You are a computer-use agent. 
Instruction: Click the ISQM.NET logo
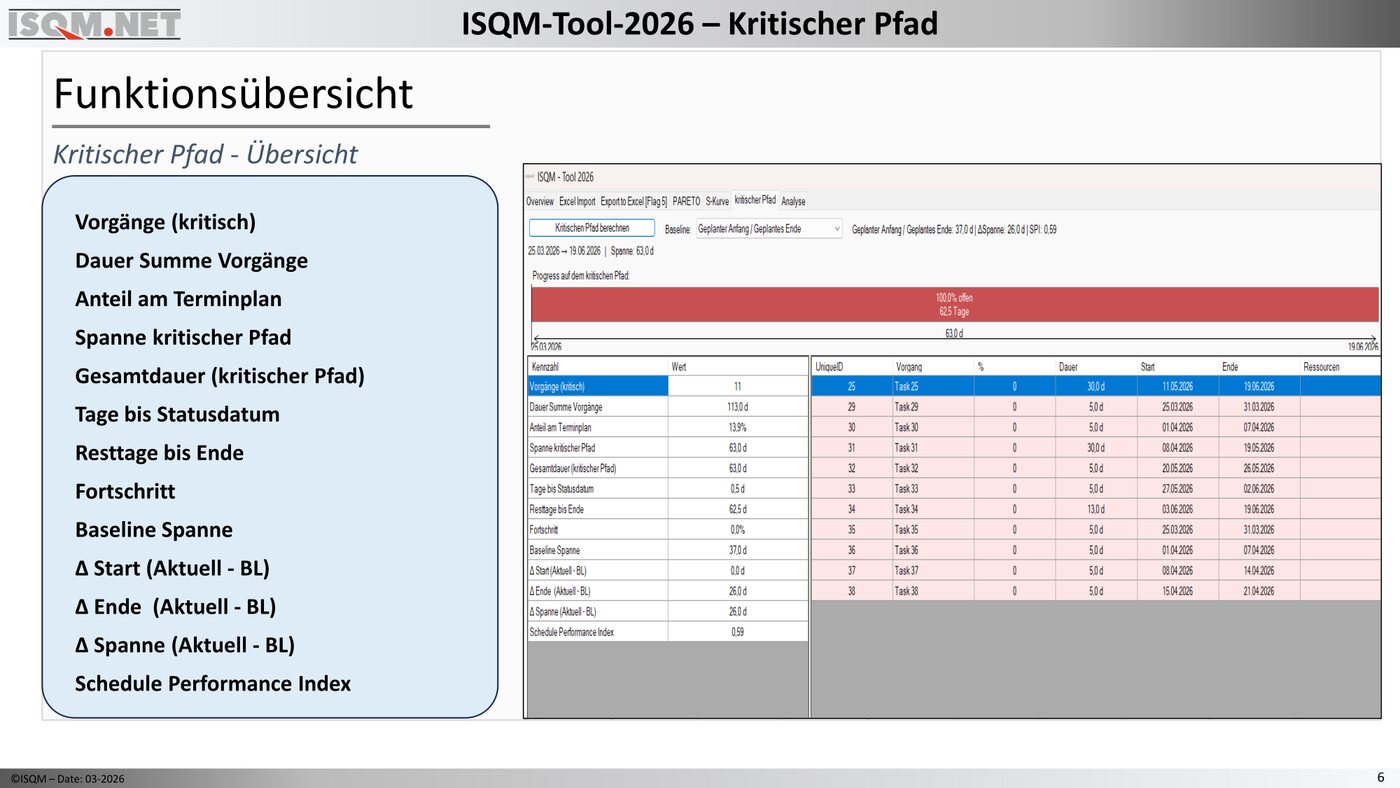[94, 23]
